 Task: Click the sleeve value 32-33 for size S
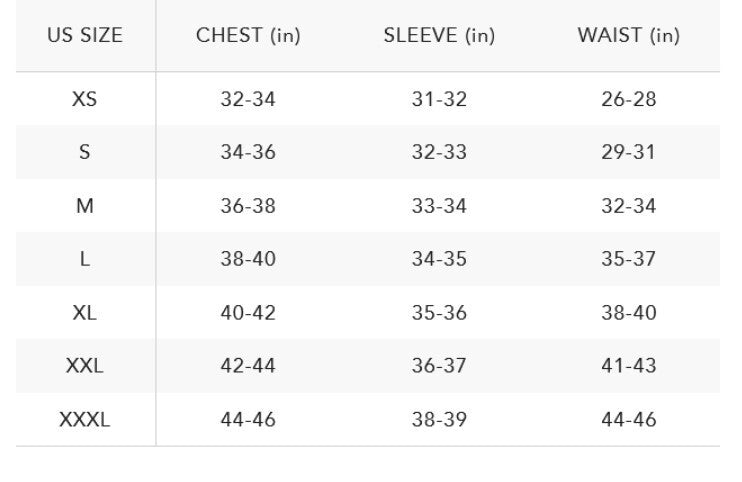439,152
